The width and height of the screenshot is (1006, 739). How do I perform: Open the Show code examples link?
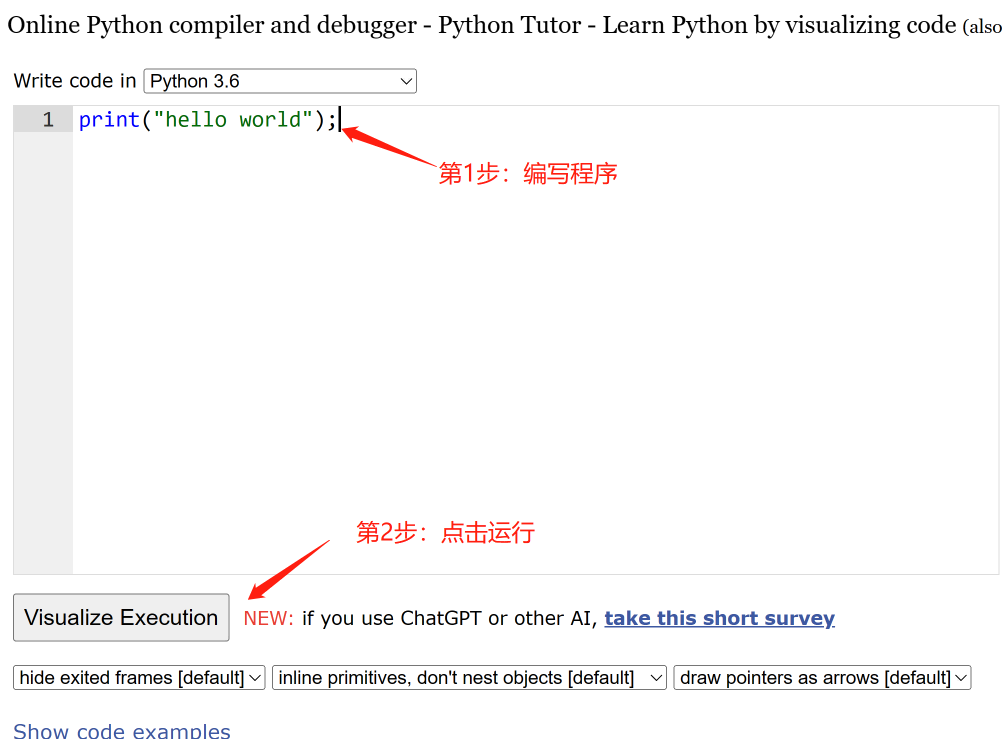point(122,731)
